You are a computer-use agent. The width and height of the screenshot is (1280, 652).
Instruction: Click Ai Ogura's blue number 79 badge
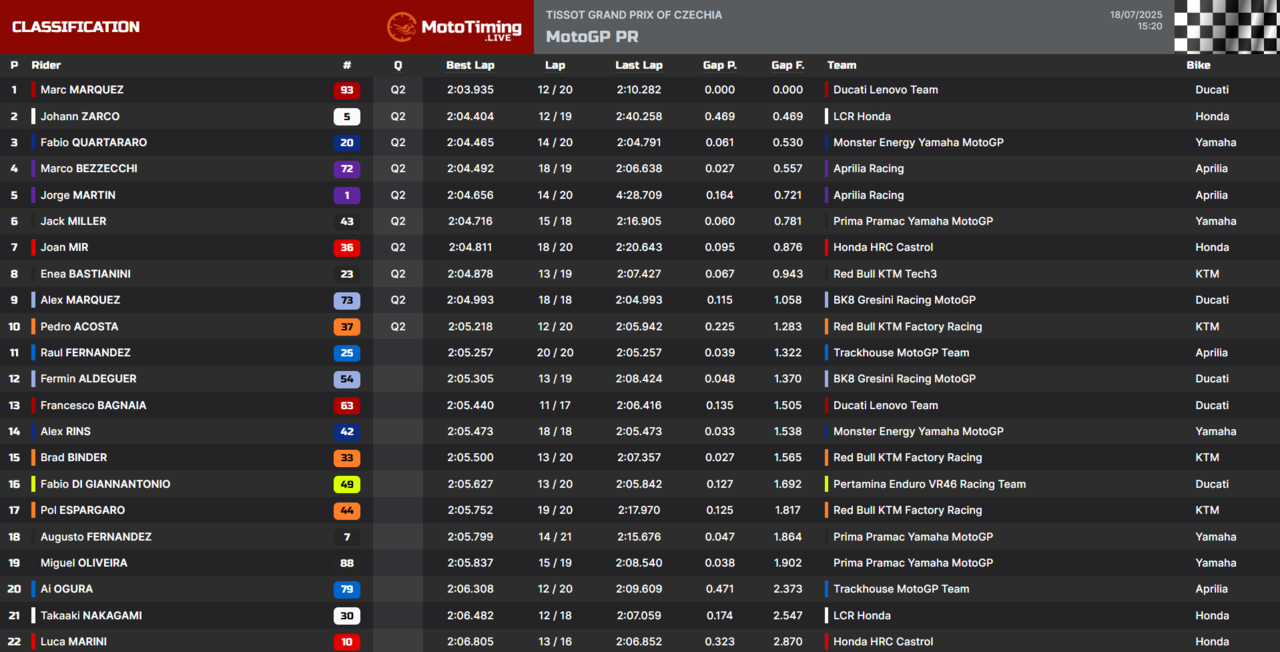347,589
